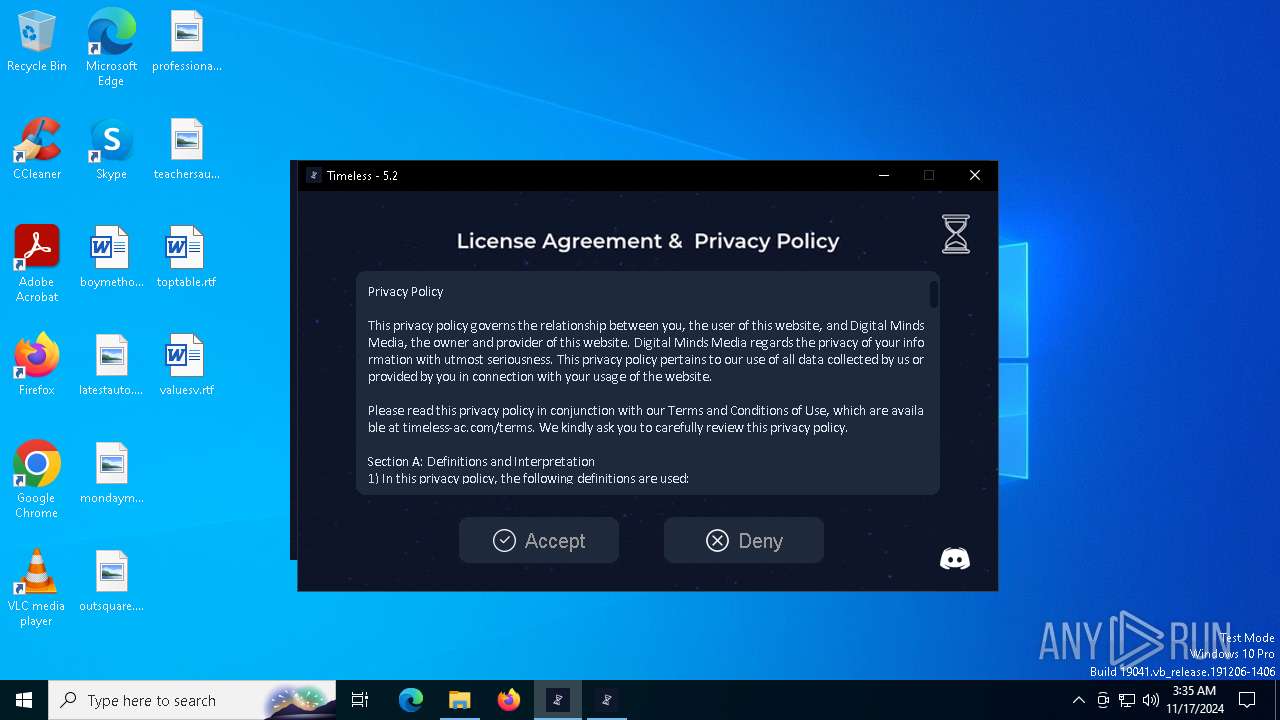Viewport: 1280px width, 720px height.
Task: Select the VLC media player shortcut
Action: click(x=37, y=588)
